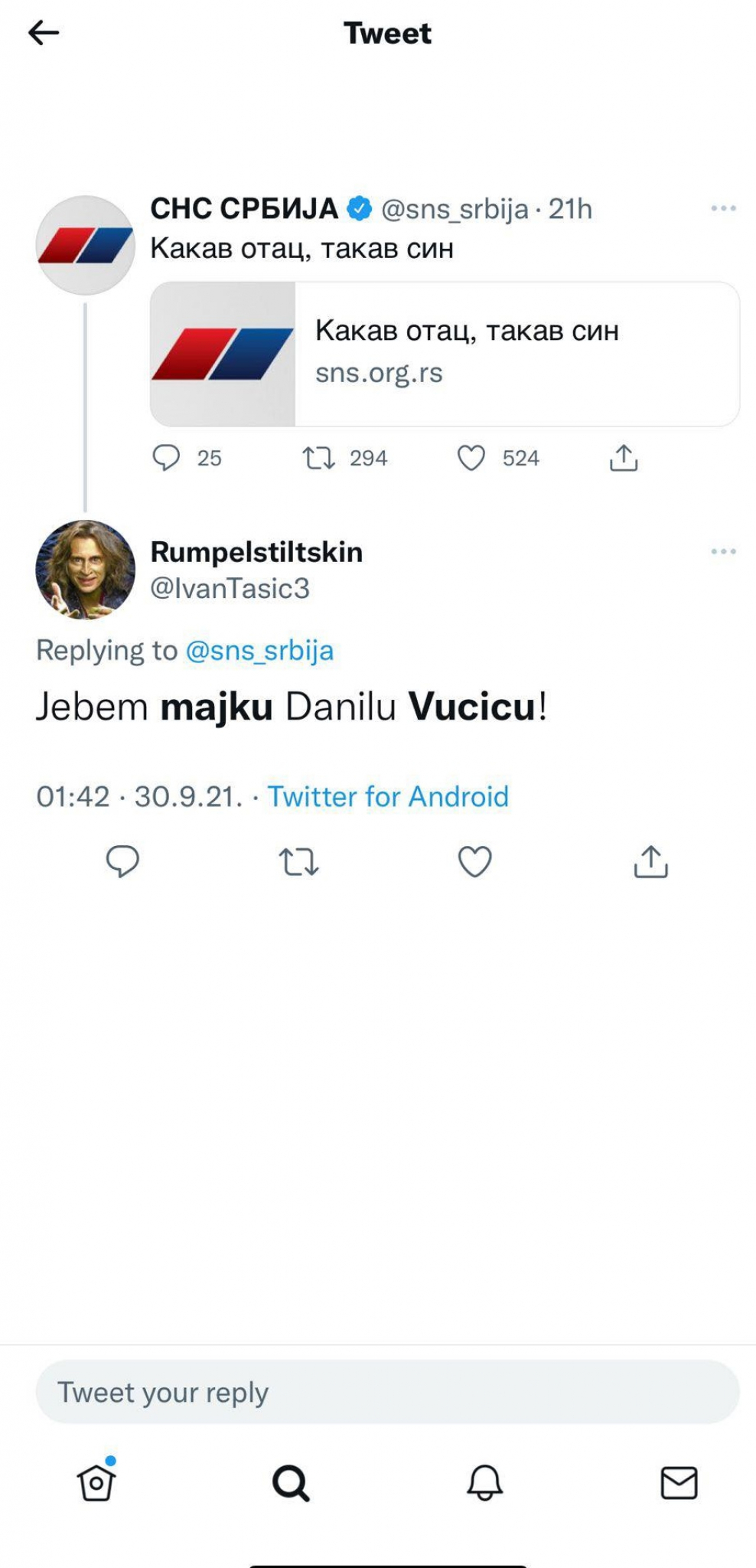756x1568 pixels.
Task: Like the @sns_srbija tweet
Action: pyautogui.click(x=474, y=458)
